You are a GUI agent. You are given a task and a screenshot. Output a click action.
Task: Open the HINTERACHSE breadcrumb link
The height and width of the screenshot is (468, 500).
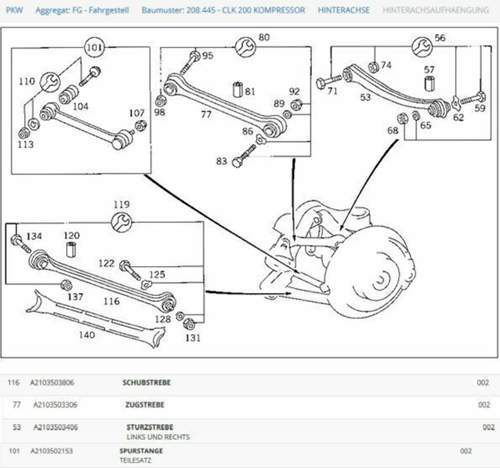(344, 10)
